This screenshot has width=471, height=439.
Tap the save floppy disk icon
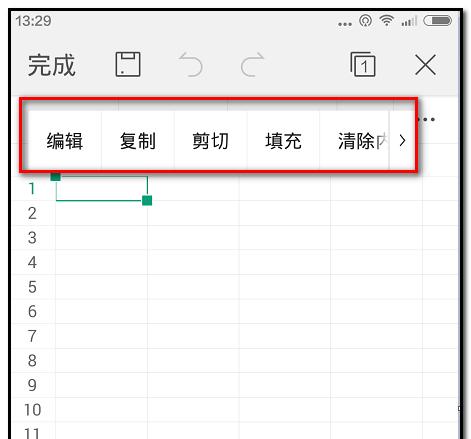[128, 64]
